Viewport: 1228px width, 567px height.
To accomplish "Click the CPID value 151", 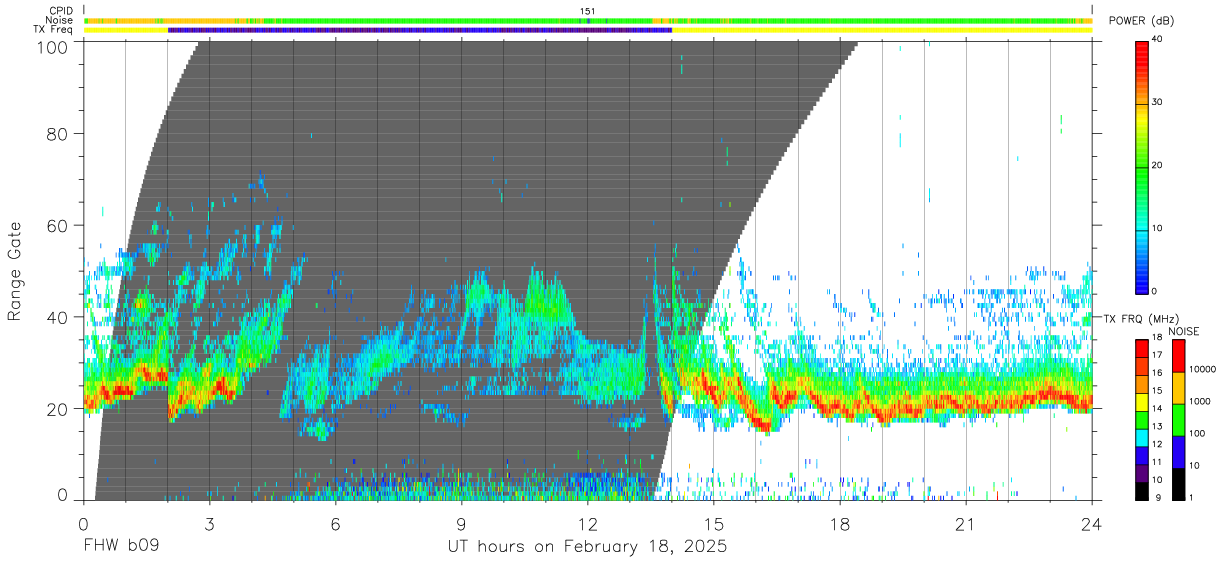I will [588, 11].
